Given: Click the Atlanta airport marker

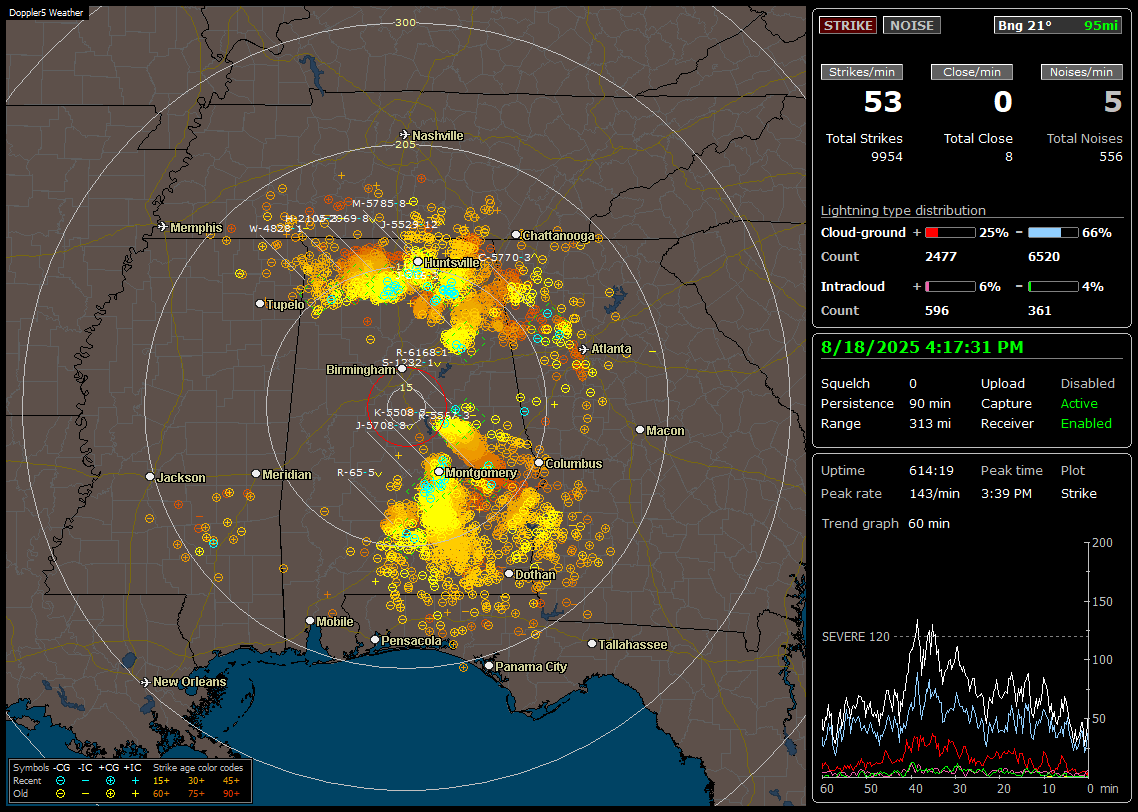Looking at the screenshot, I should point(584,349).
